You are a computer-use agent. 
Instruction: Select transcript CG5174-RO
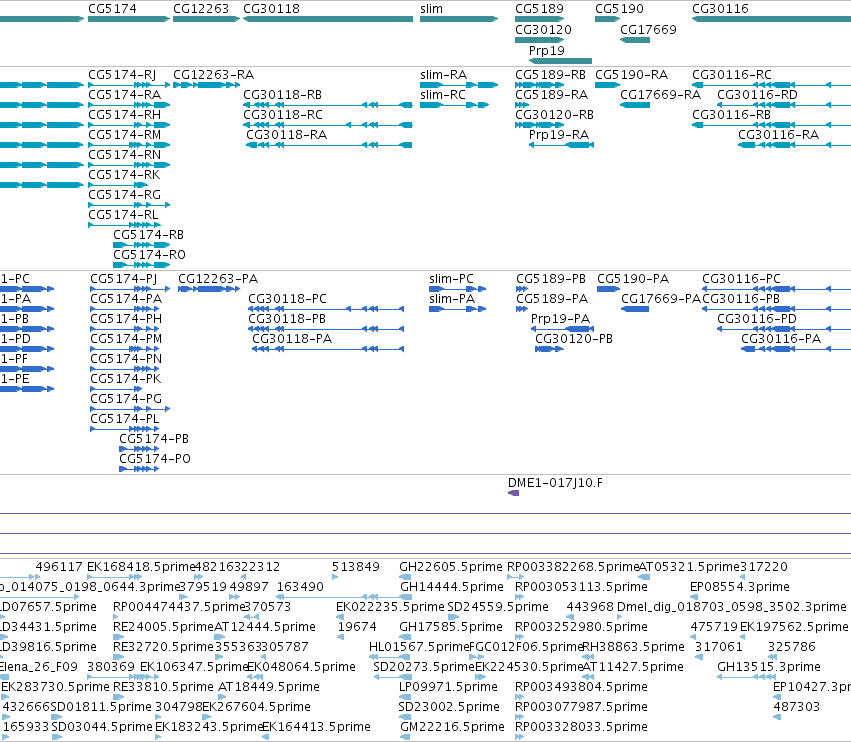(x=149, y=255)
